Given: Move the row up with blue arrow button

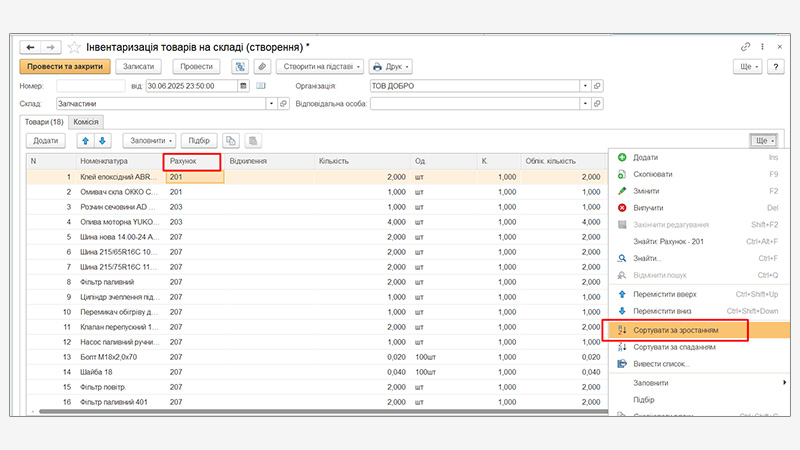Looking at the screenshot, I should (85, 141).
